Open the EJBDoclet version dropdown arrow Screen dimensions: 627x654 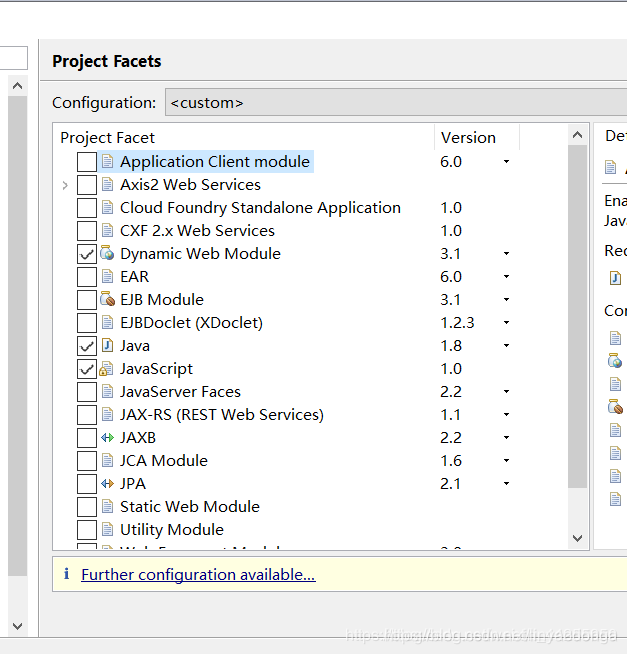coord(506,322)
